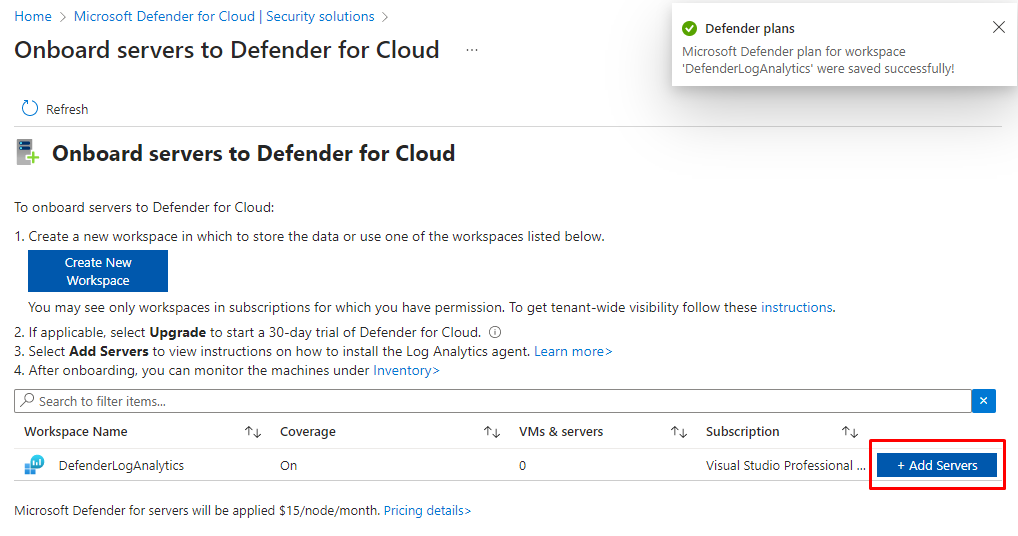Dismiss the Defender plans notification
This screenshot has width=1018, height=536.
[x=998, y=28]
